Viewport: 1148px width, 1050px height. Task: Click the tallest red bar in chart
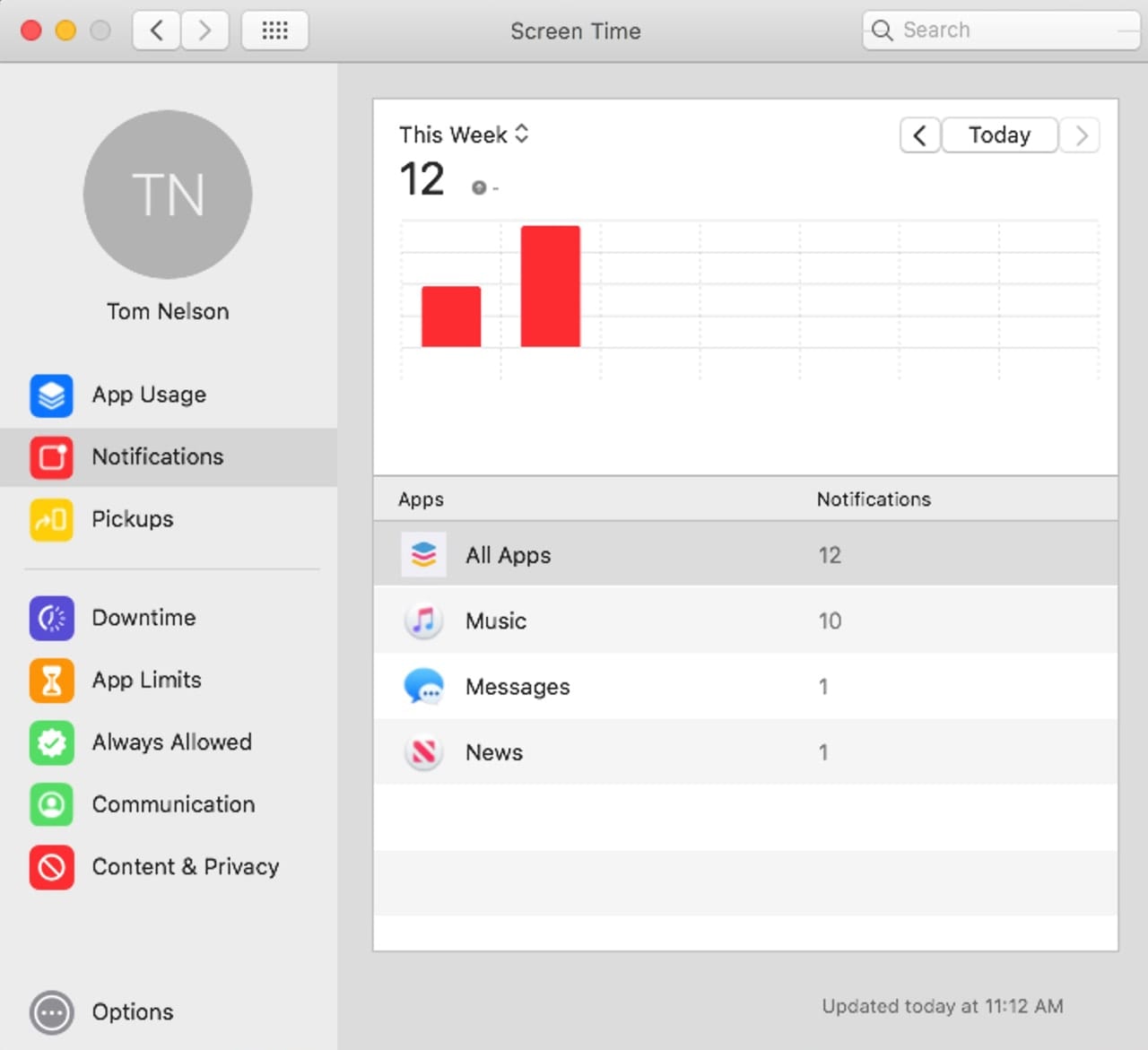(x=550, y=286)
